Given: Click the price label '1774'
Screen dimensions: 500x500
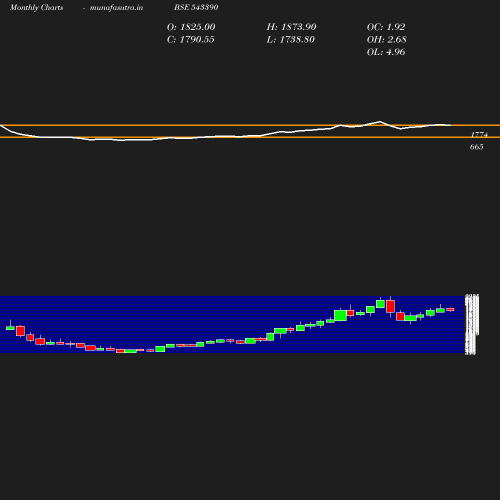Looking at the screenshot, I should tap(479, 135).
